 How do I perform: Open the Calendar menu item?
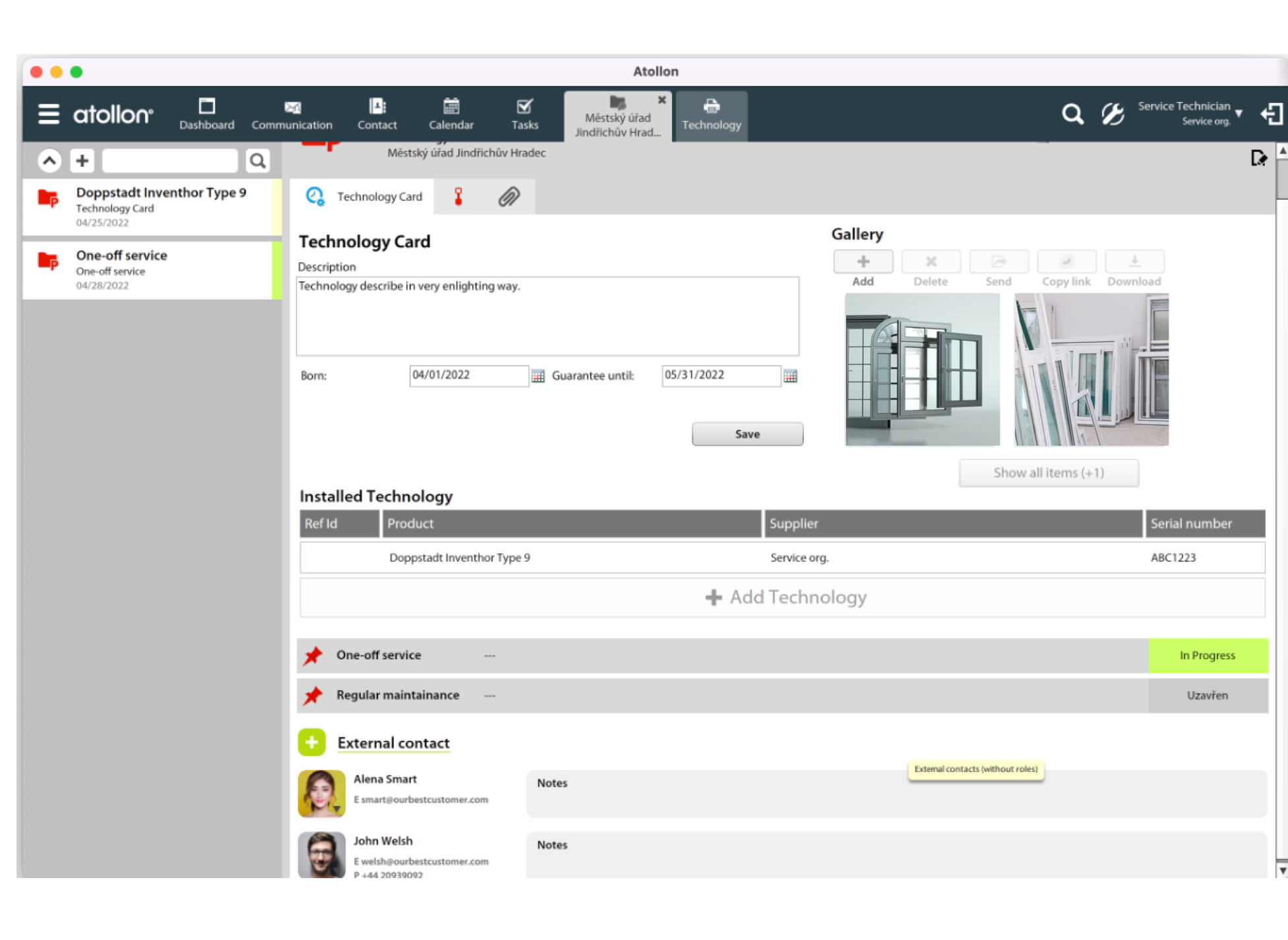click(x=451, y=114)
